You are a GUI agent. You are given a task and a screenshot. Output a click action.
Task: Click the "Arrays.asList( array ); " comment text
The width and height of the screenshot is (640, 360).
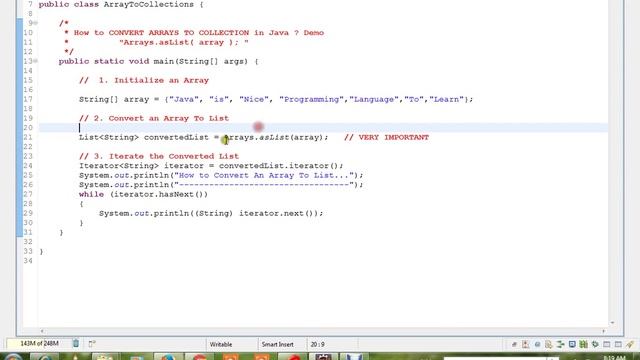coord(184,42)
